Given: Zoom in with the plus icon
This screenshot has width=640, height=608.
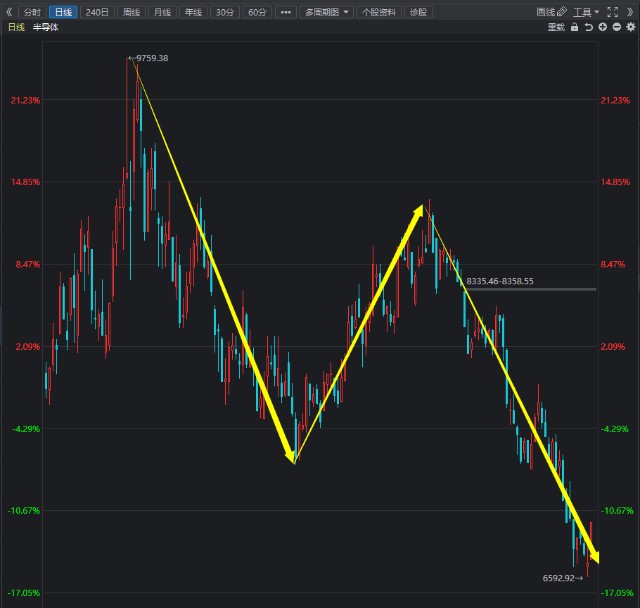Looking at the screenshot, I should (602, 27).
